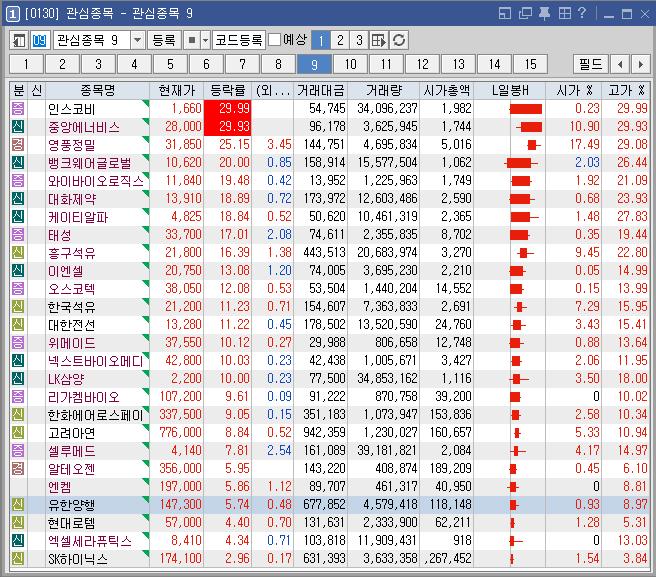Click the blue 09 group code icon
This screenshot has width=656, height=577.
coord(39,40)
